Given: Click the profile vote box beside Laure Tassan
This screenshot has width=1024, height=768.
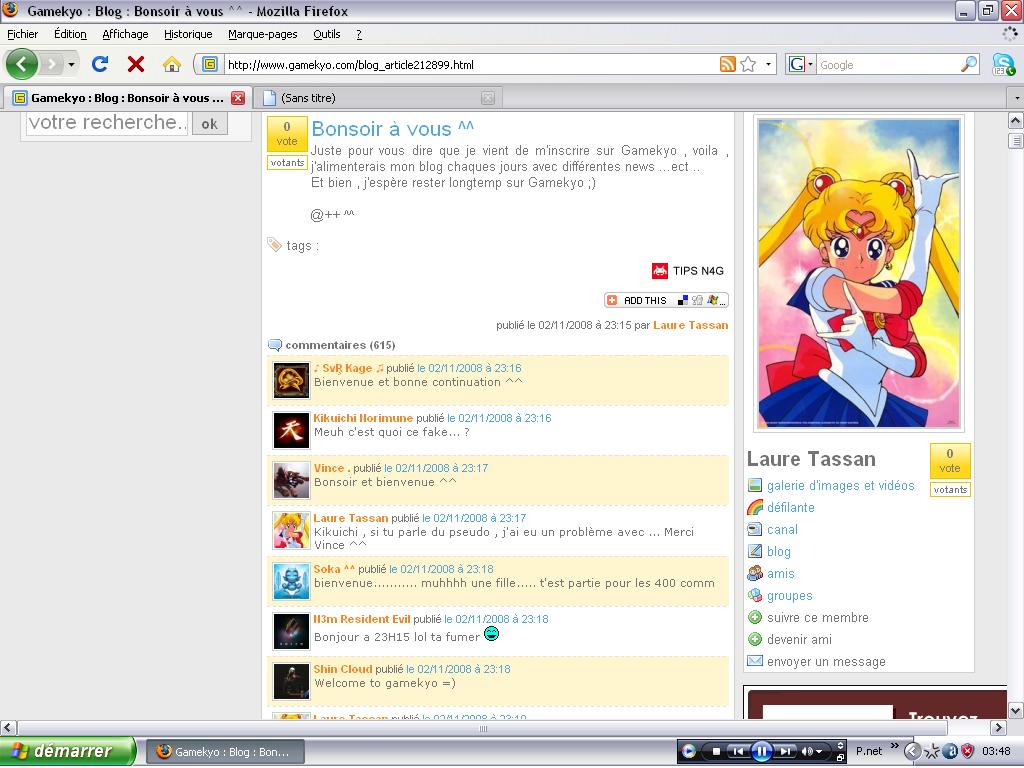Looking at the screenshot, I should [x=950, y=461].
